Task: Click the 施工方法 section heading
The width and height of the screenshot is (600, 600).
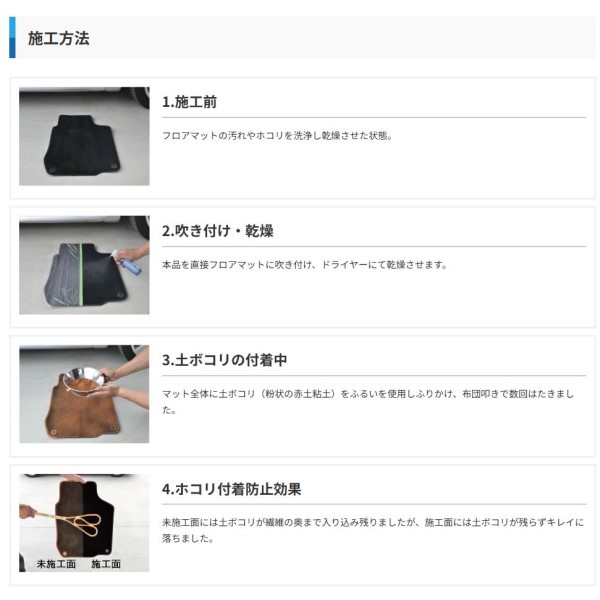Action: (59, 38)
